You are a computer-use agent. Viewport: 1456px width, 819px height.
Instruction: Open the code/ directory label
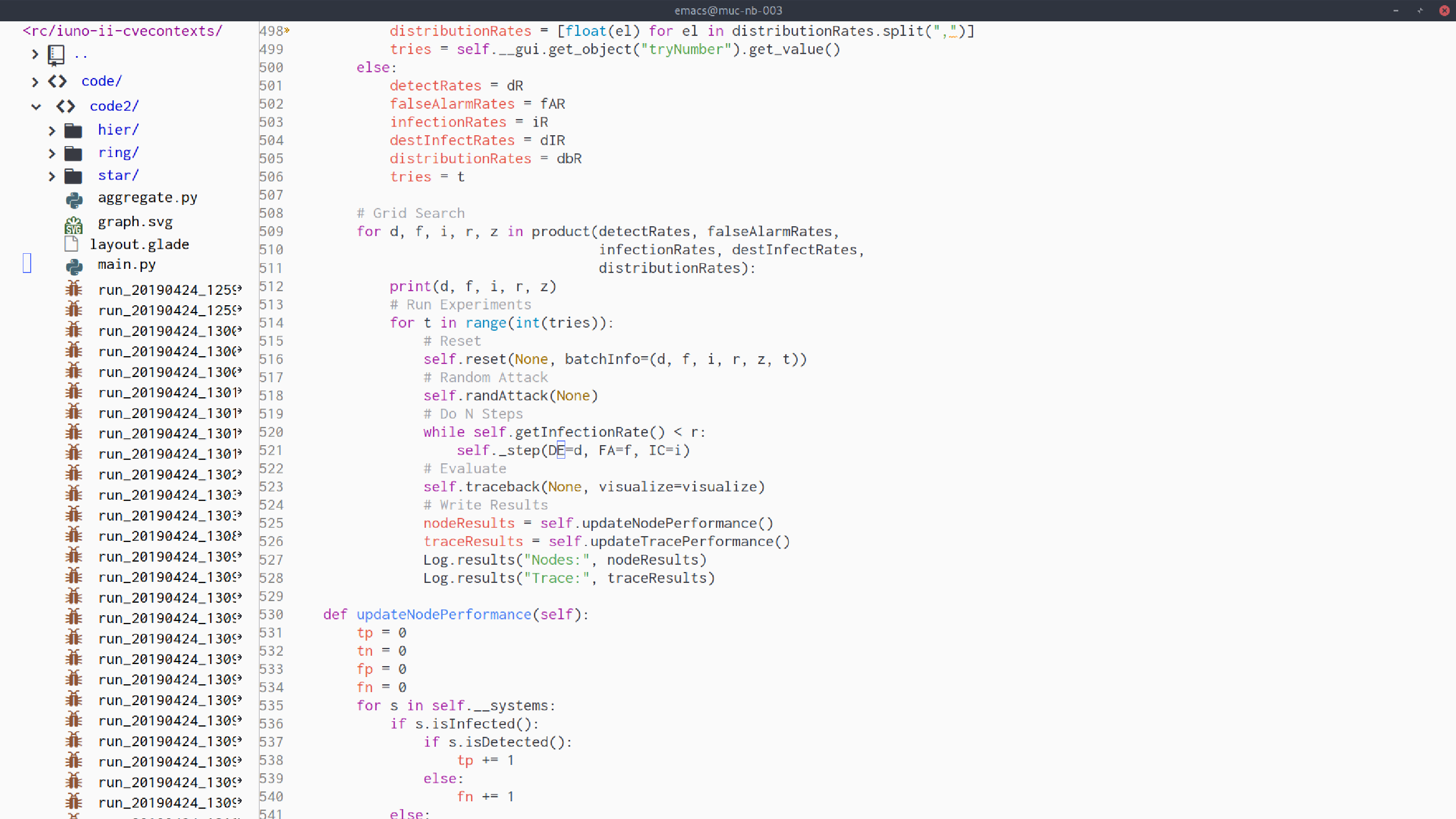[102, 82]
